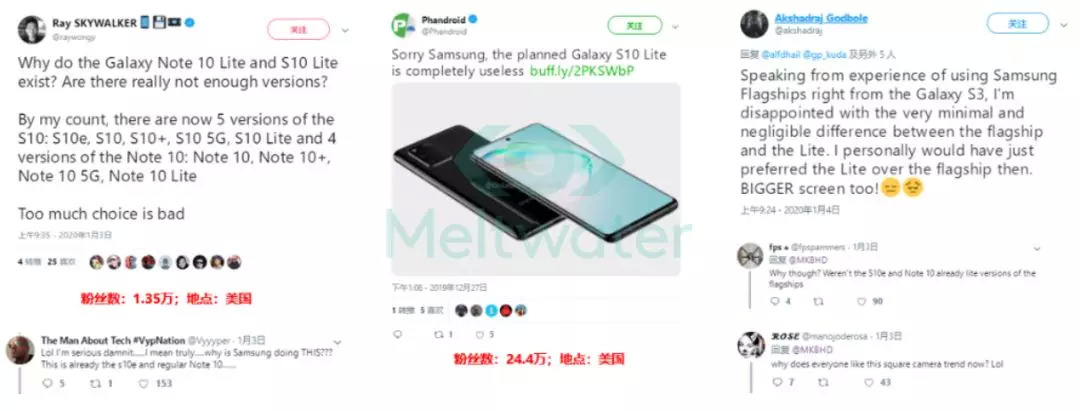Image resolution: width=1080 pixels, height=411 pixels.
Task: Click the heart icon with 90 likes on fps's reply
Action: coord(860,301)
